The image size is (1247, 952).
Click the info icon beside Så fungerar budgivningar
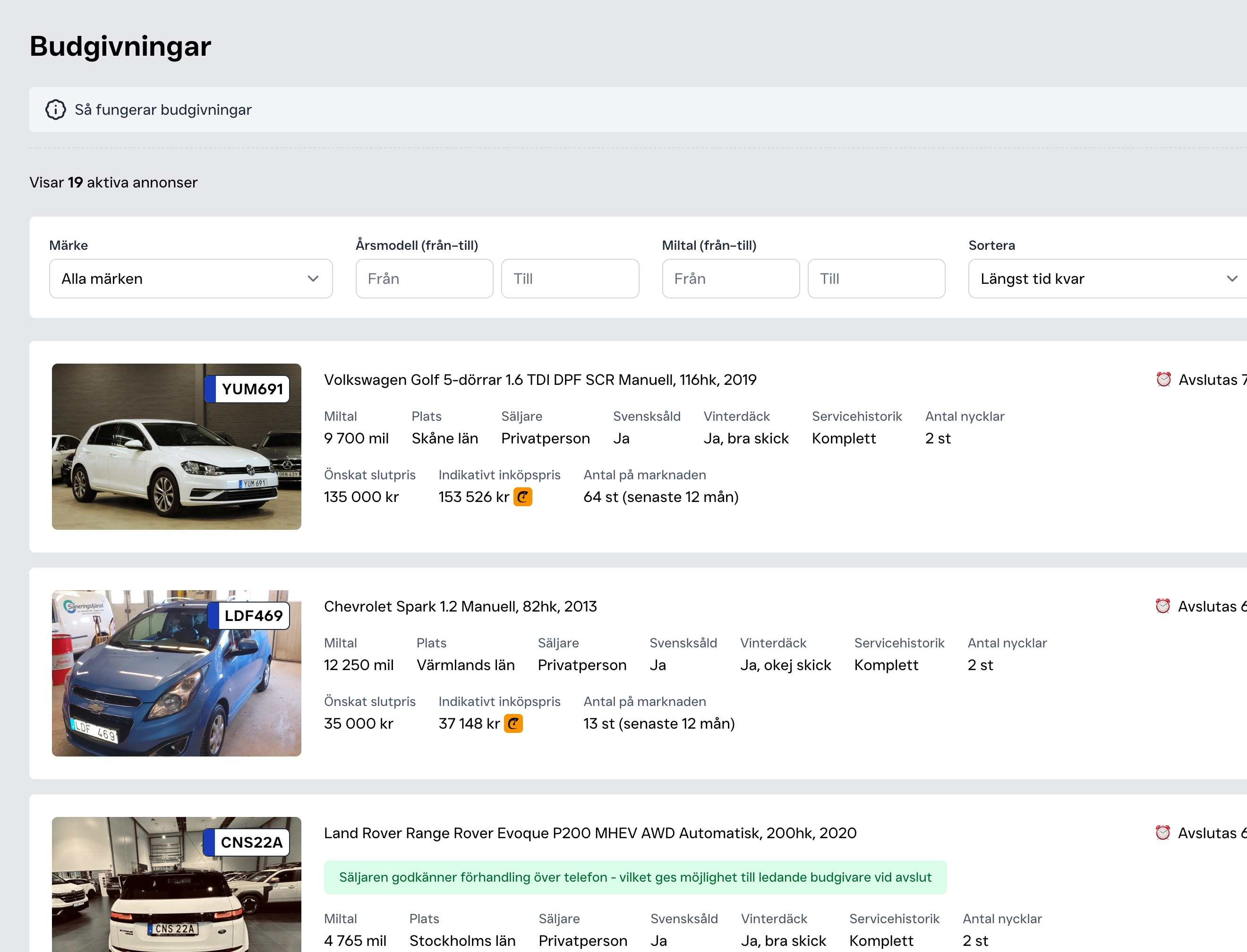[x=56, y=110]
